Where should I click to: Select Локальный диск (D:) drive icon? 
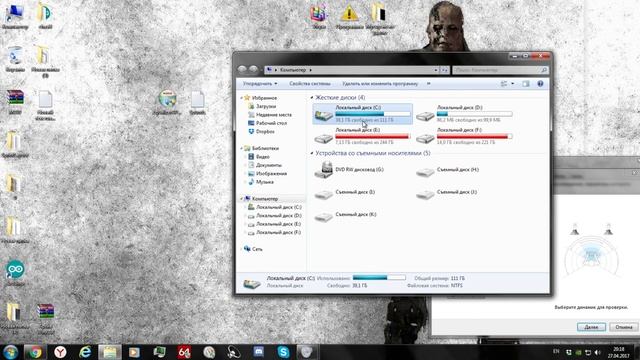pyautogui.click(x=425, y=116)
